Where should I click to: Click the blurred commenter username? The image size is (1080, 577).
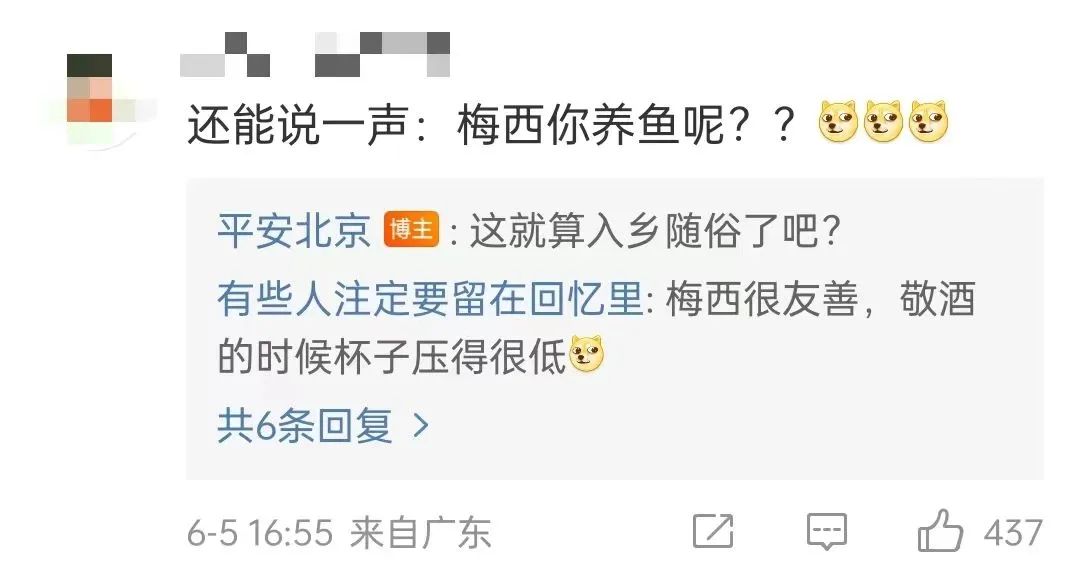pyautogui.click(x=315, y=54)
